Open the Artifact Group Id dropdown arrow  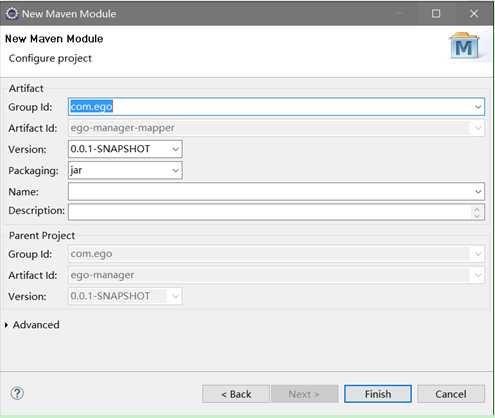(x=478, y=107)
